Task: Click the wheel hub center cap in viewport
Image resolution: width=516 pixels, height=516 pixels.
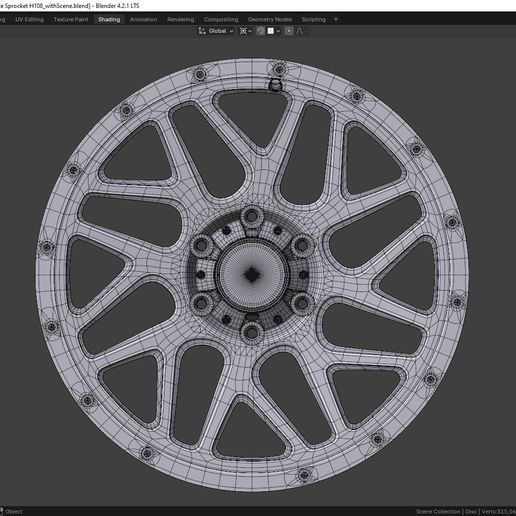Action: [x=252, y=275]
